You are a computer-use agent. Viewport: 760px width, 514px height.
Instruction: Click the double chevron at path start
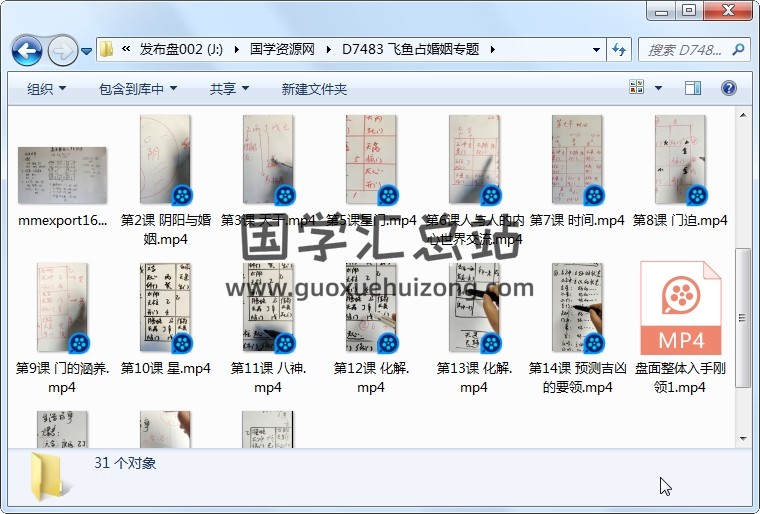pyautogui.click(x=126, y=49)
